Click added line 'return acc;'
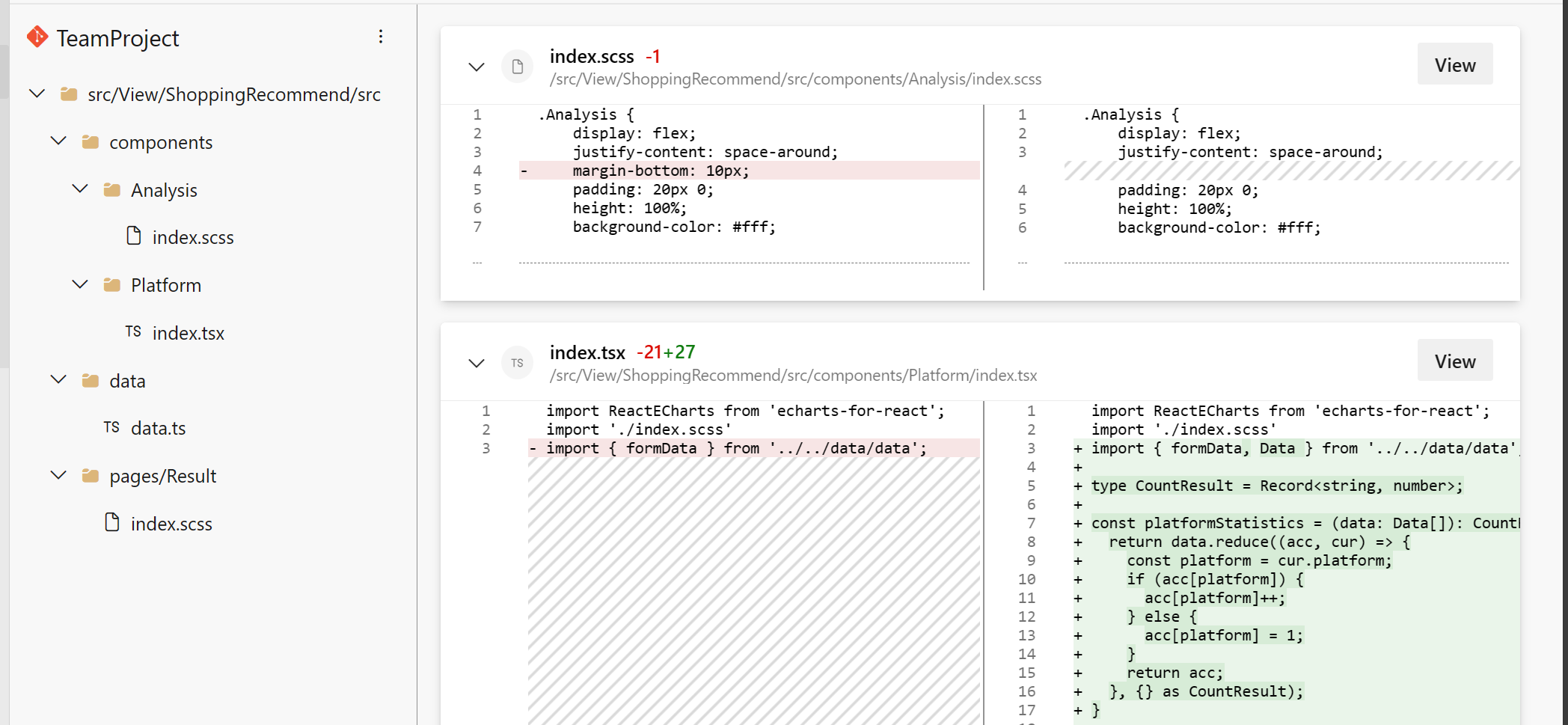 point(1175,673)
